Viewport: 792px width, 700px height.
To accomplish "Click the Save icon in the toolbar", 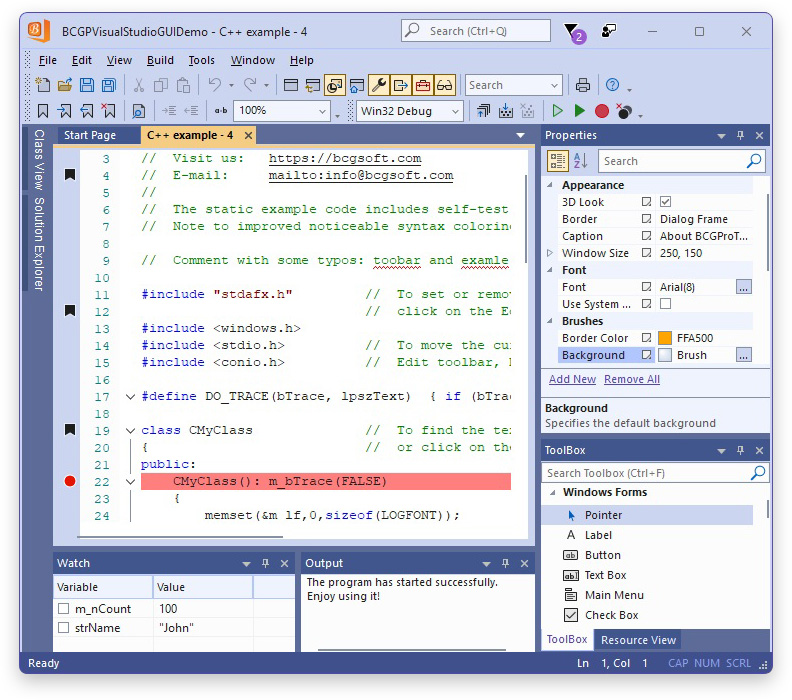I will coord(87,85).
